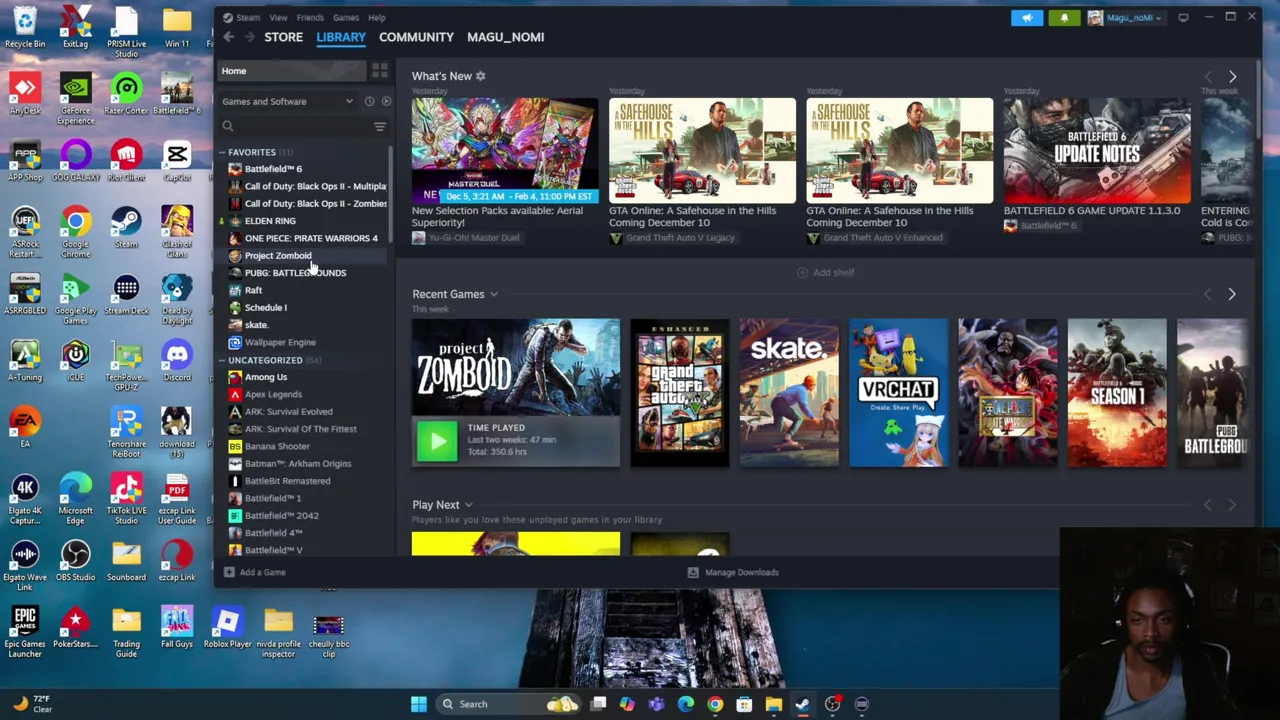This screenshot has height=720, width=1280.
Task: Open VRChat recent game cover
Action: click(x=898, y=393)
